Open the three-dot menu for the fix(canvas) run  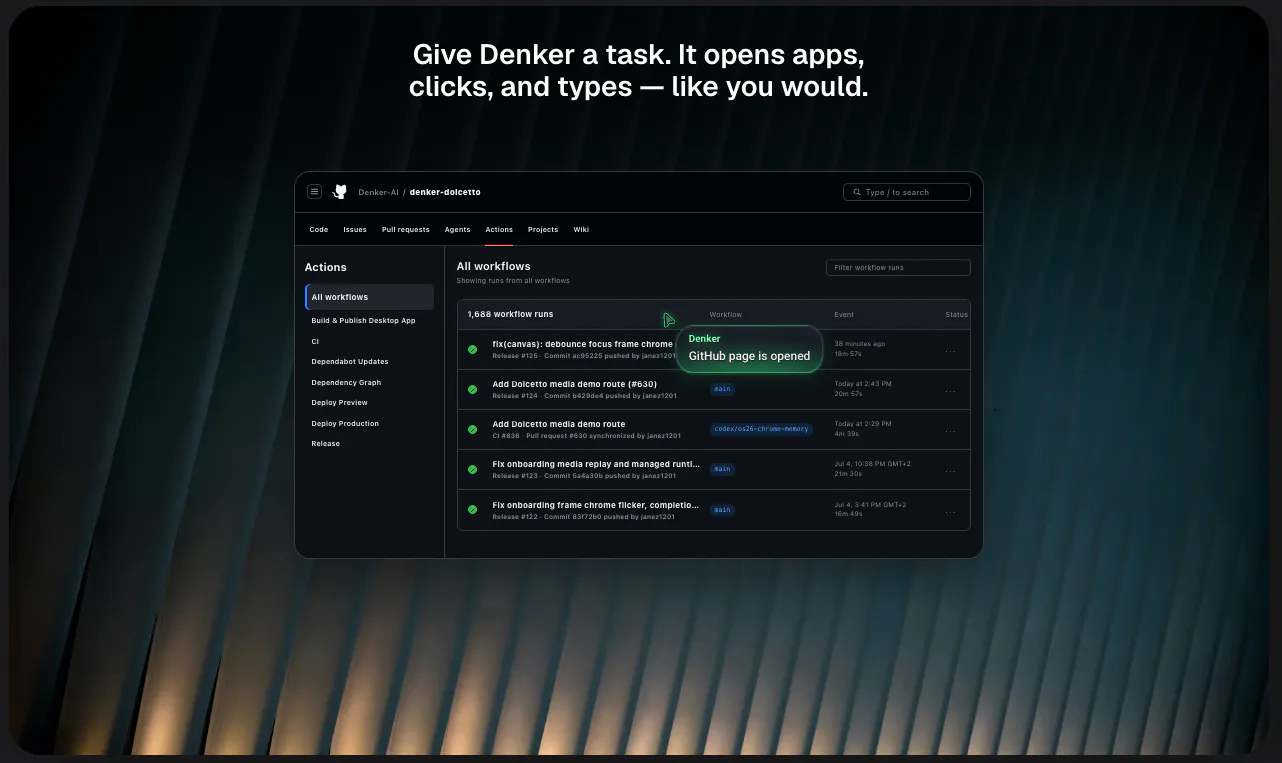click(950, 351)
